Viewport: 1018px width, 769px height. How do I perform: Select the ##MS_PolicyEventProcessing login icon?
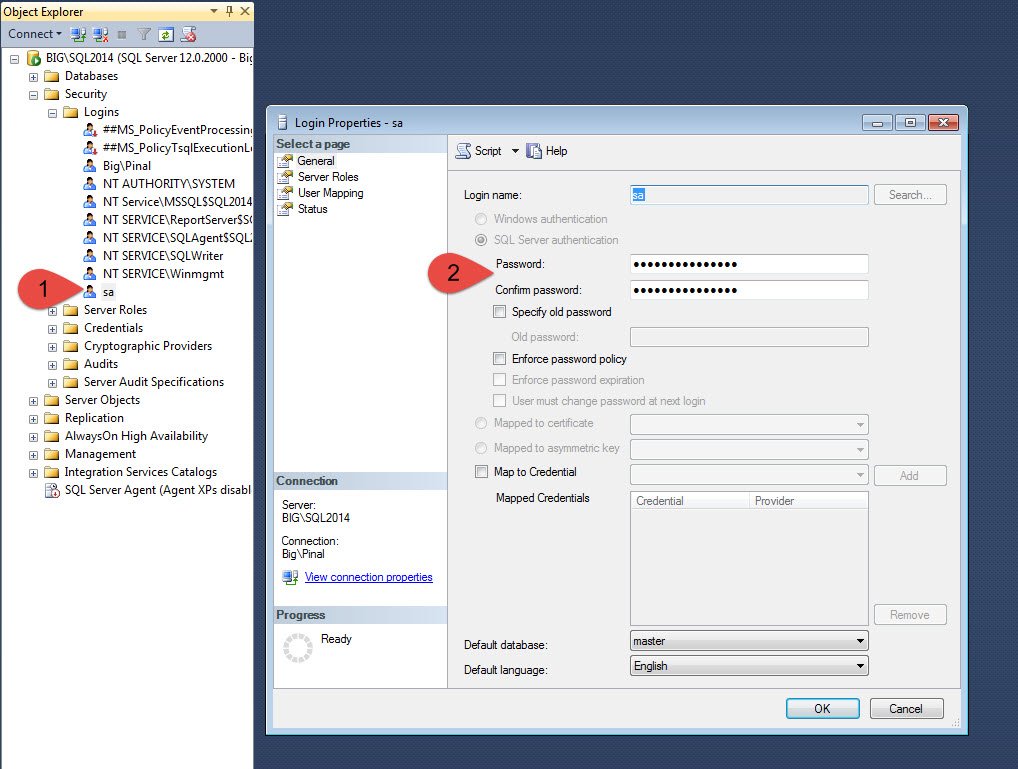[x=90, y=130]
